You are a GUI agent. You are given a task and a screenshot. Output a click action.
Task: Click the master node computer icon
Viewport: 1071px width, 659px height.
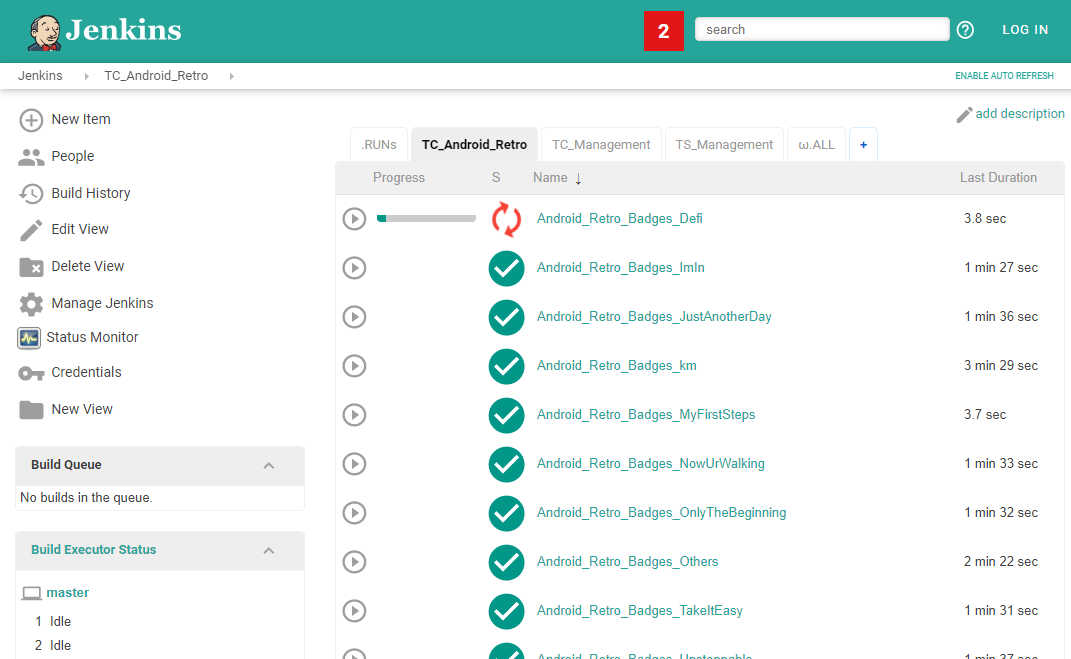click(31, 593)
